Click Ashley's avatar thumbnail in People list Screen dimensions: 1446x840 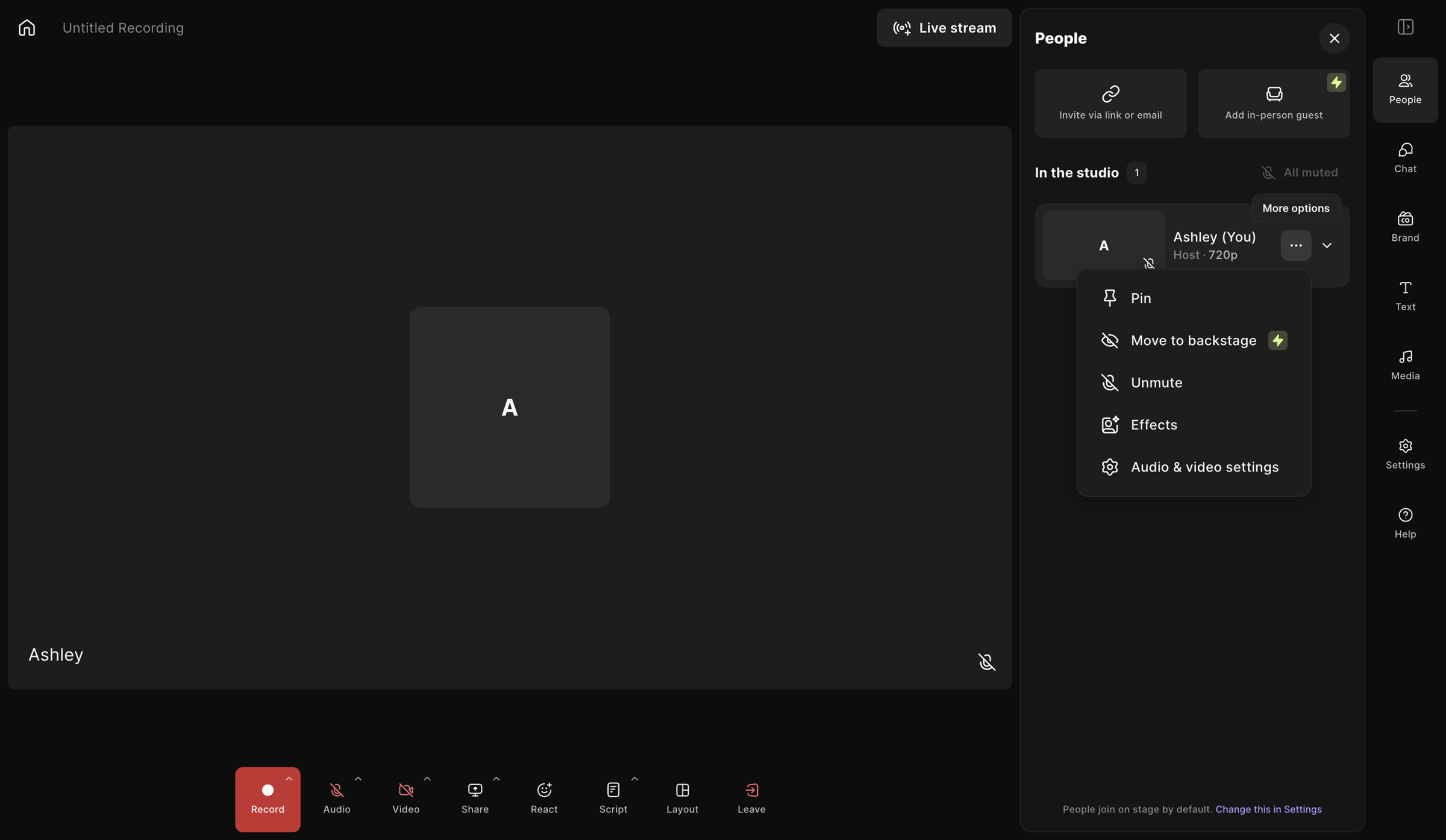tap(1104, 246)
